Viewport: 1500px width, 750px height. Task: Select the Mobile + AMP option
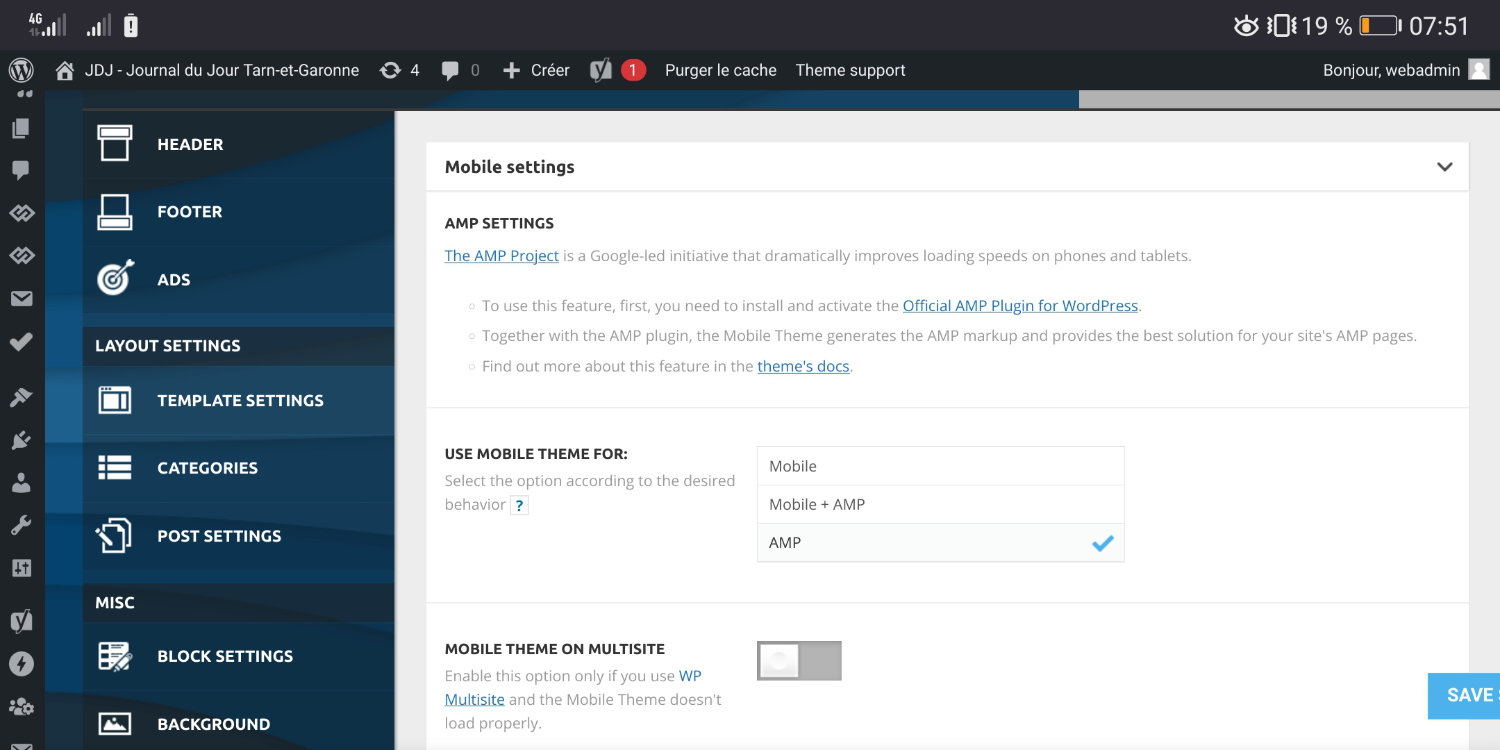940,504
